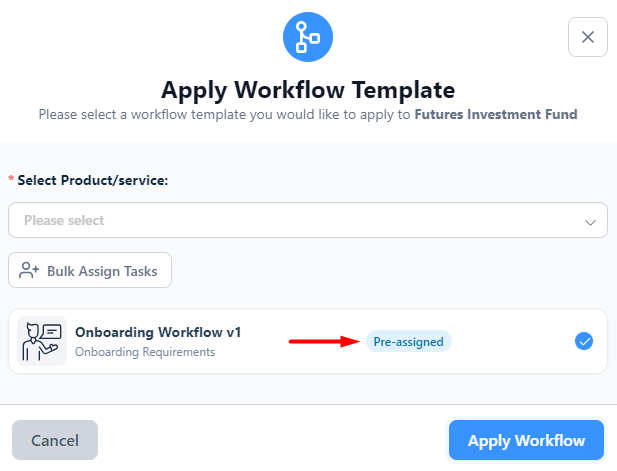This screenshot has width=617, height=471.
Task: Open the Select Product/service dropdown
Action: tap(308, 220)
